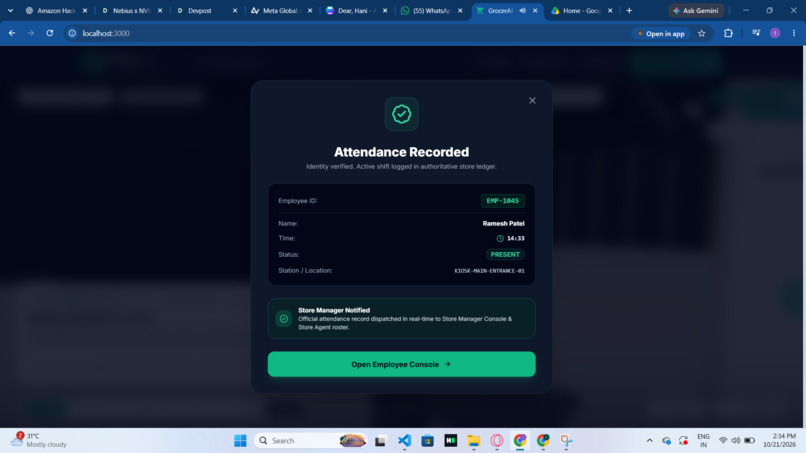
Task: Open File Explorer from the taskbar
Action: pyautogui.click(x=473, y=441)
